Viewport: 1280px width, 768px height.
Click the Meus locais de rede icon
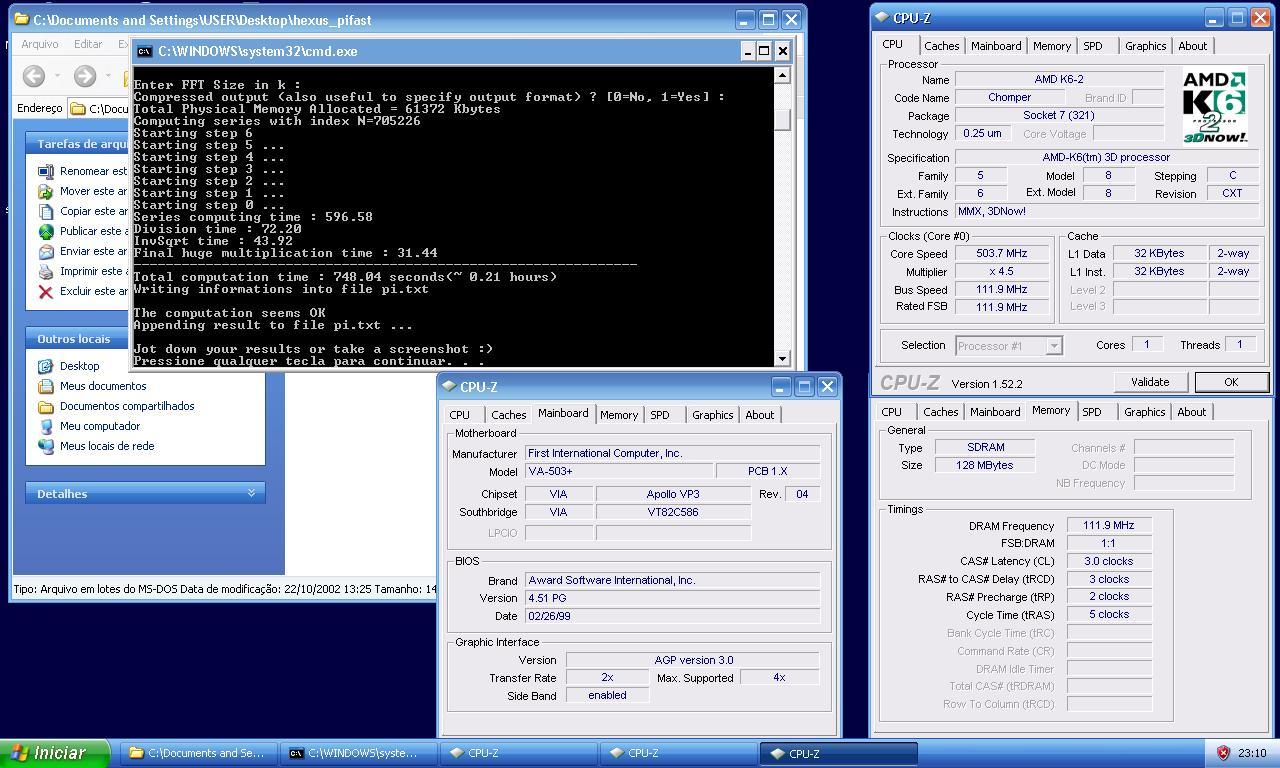[x=45, y=446]
